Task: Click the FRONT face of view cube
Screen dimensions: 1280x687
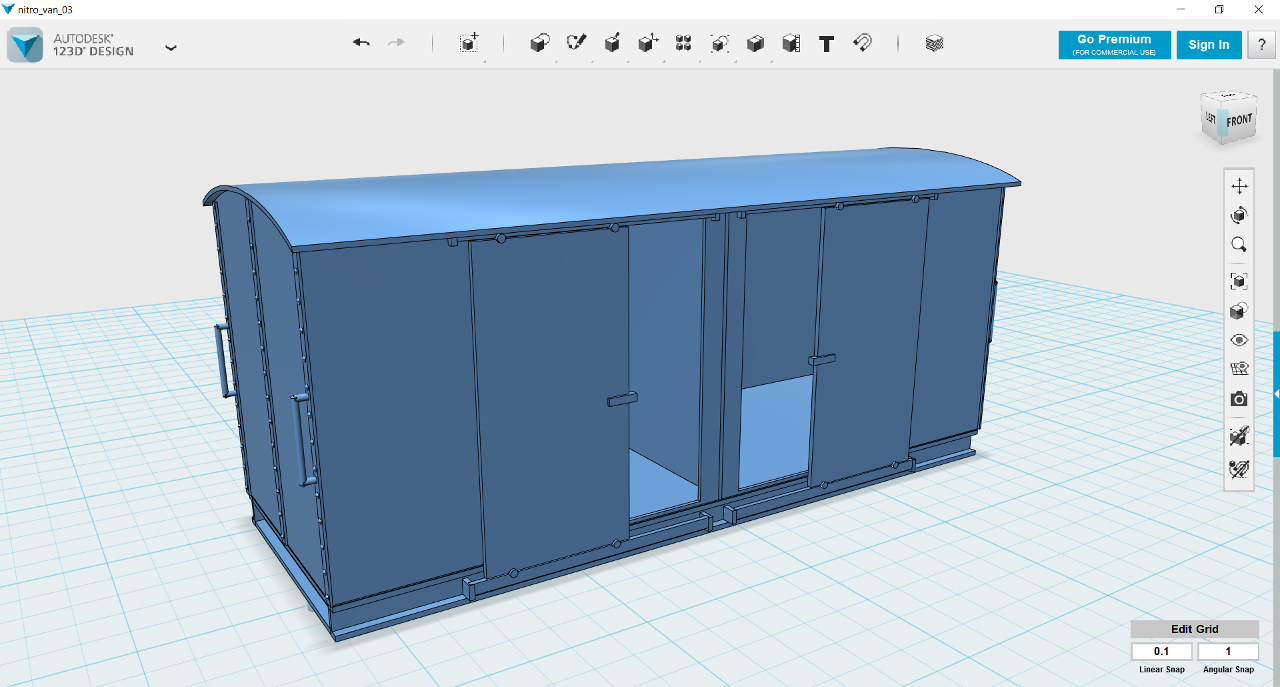Action: pyautogui.click(x=1239, y=120)
